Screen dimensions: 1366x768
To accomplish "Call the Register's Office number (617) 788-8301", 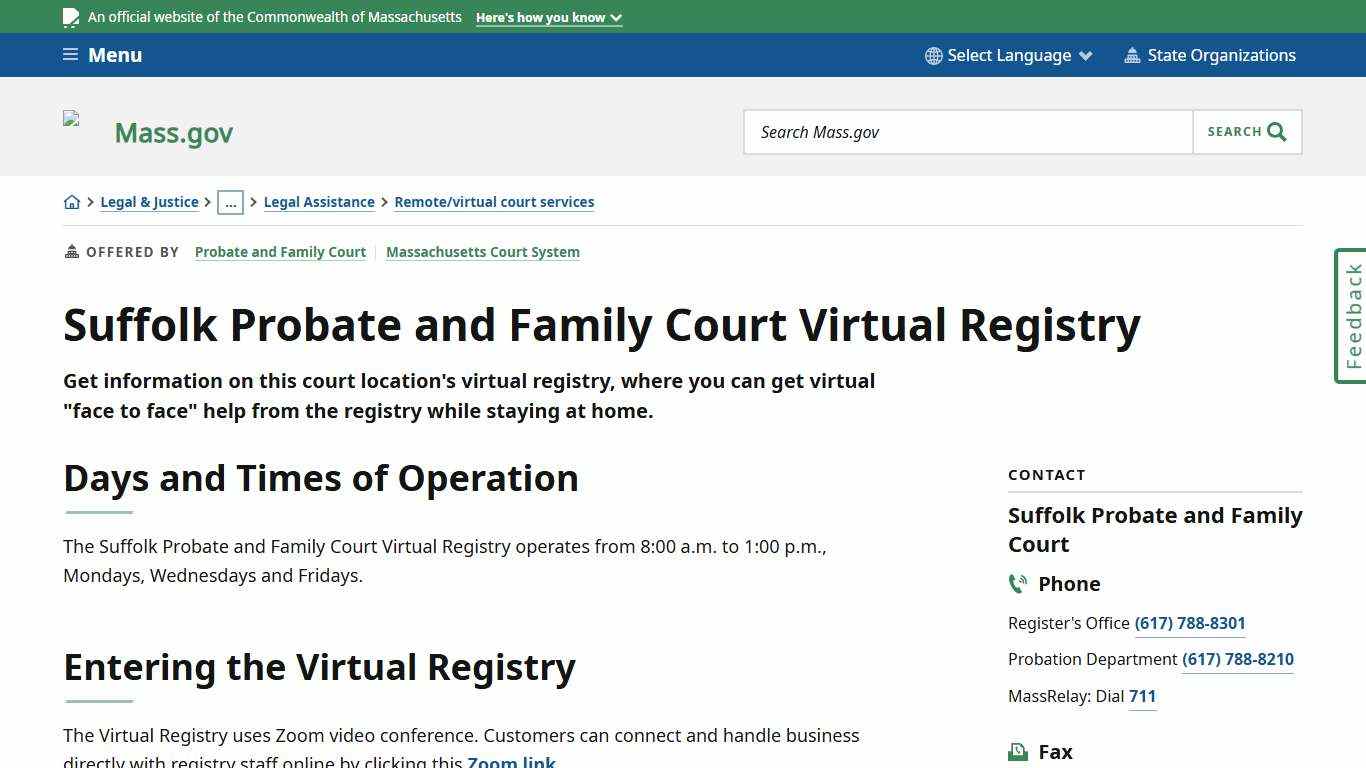I will (1189, 623).
